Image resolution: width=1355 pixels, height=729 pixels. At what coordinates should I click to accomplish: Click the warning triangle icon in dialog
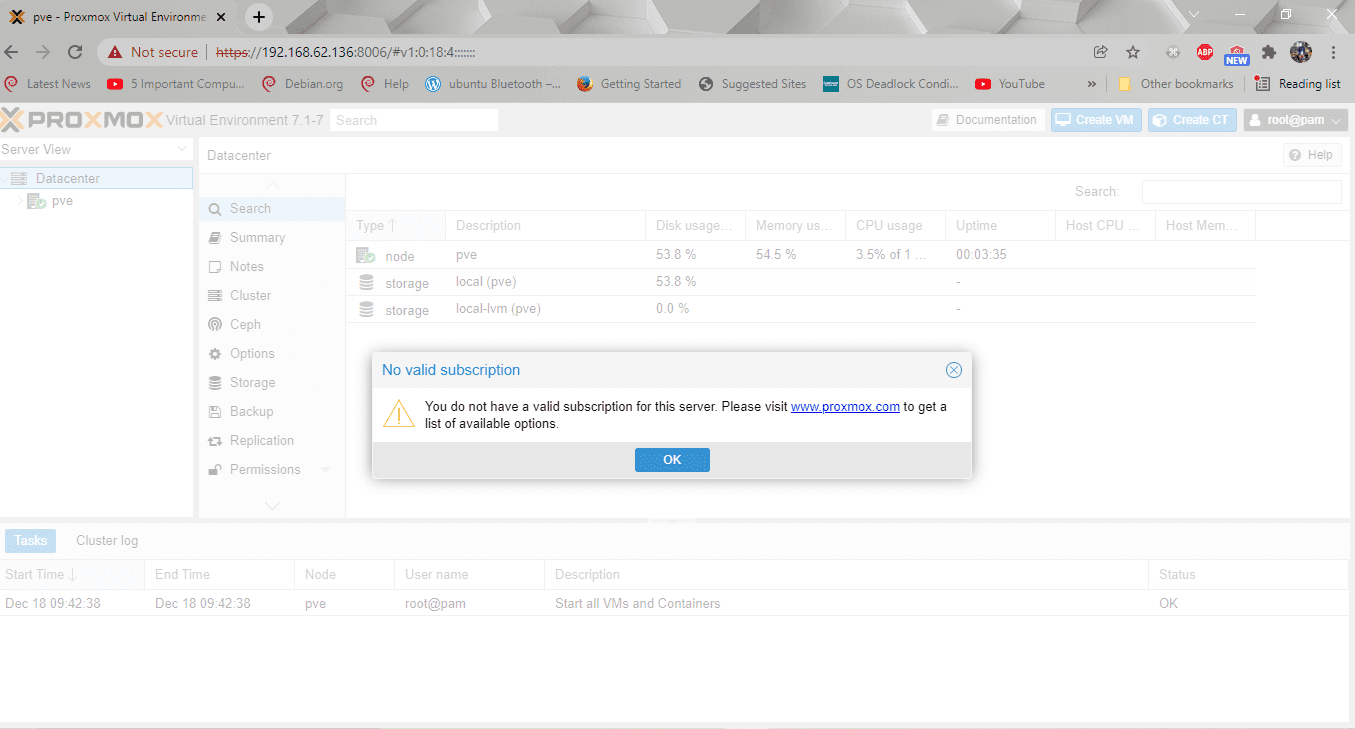click(x=399, y=414)
